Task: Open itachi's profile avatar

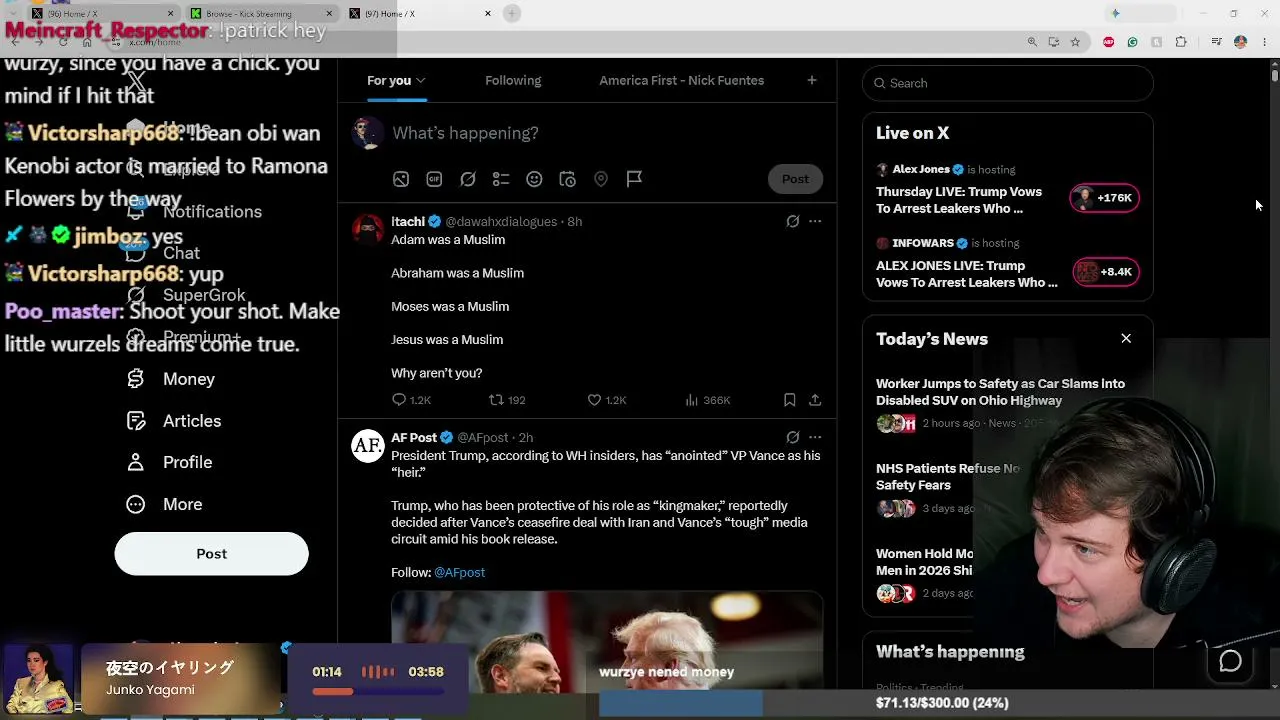Action: pyautogui.click(x=368, y=229)
